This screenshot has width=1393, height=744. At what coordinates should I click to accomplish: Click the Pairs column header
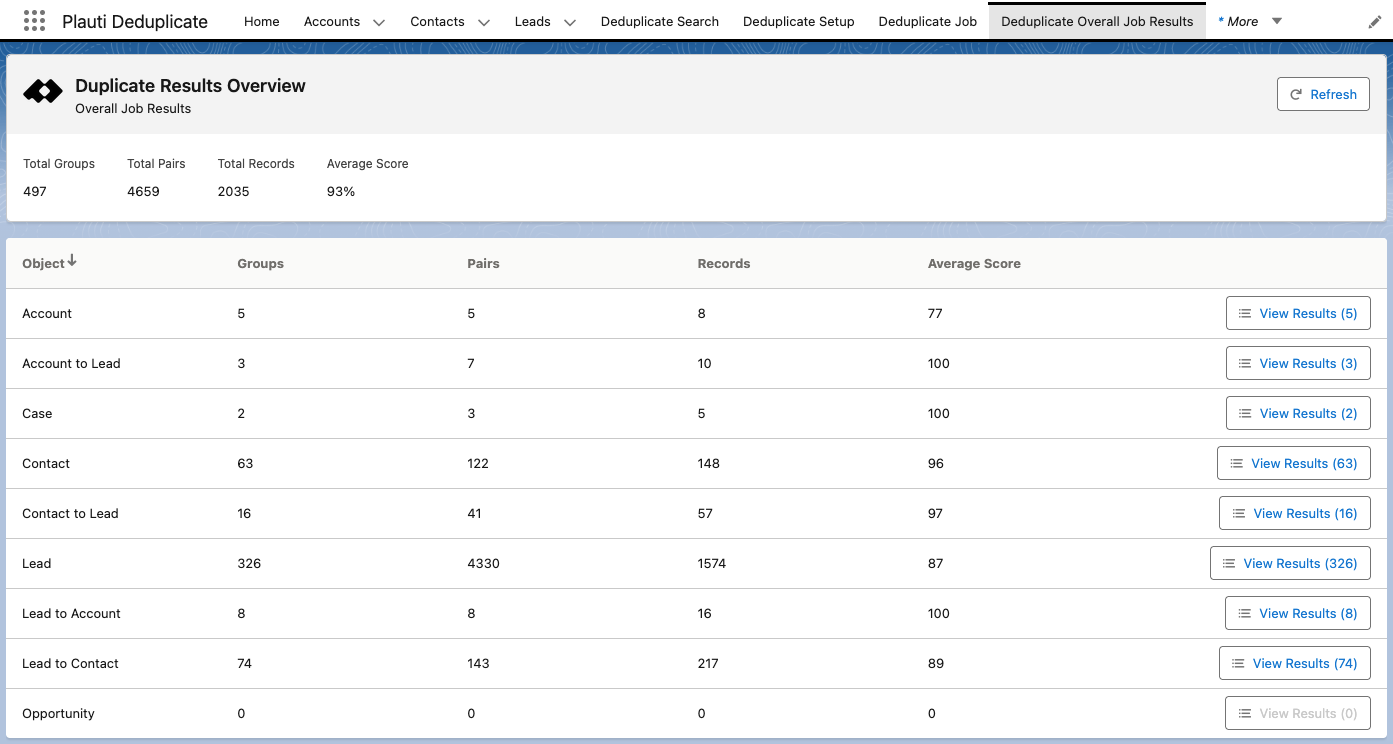pos(483,264)
